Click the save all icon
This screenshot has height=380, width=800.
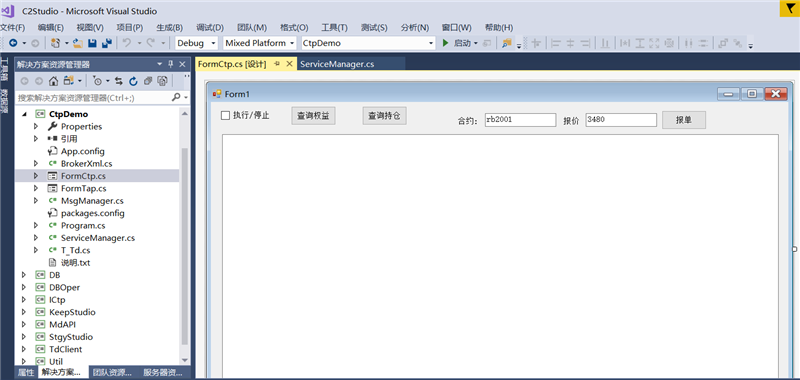click(x=107, y=43)
